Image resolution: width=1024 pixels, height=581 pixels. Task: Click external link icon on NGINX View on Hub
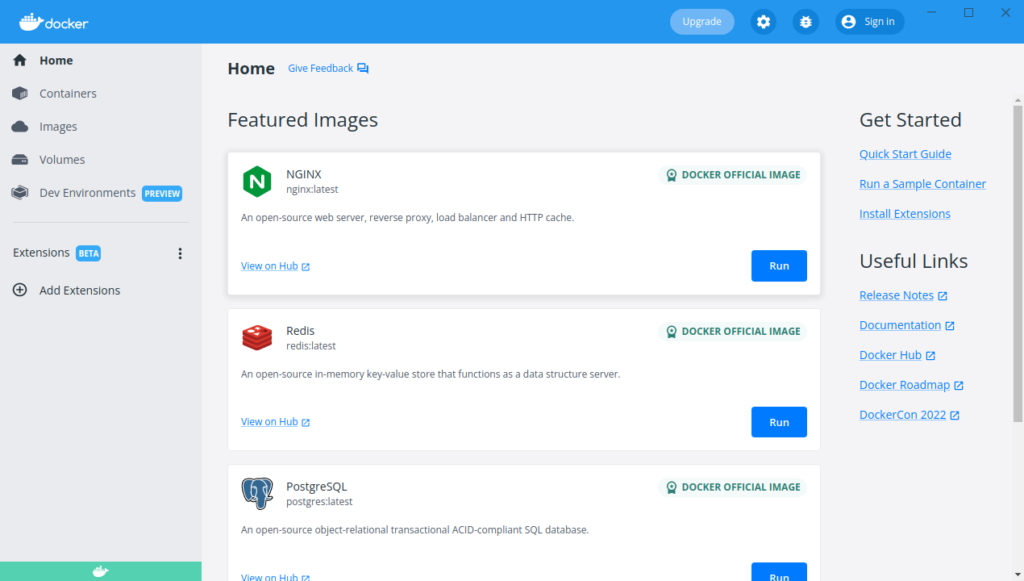click(306, 267)
